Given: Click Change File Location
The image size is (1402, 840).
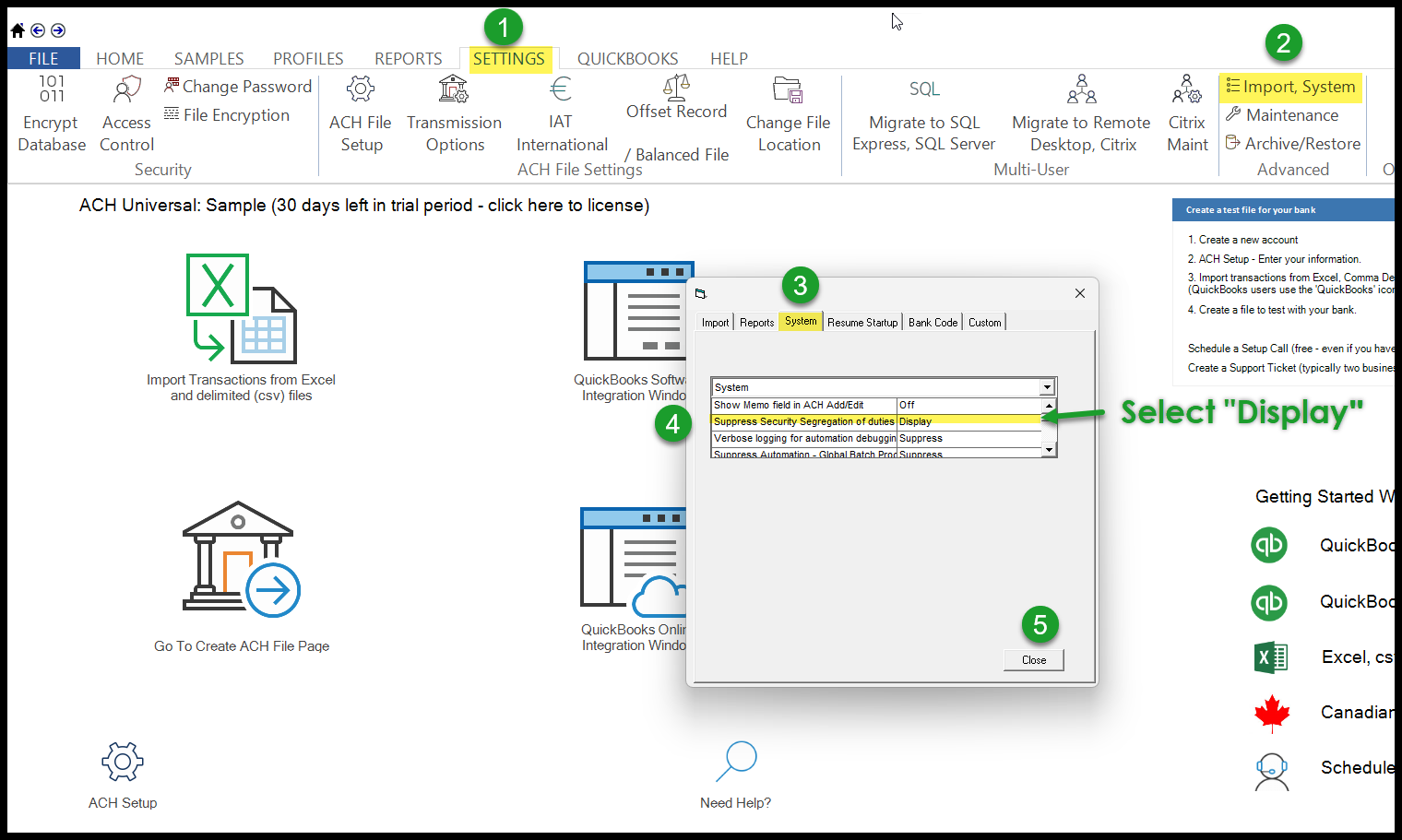Looking at the screenshot, I should coord(789,114).
